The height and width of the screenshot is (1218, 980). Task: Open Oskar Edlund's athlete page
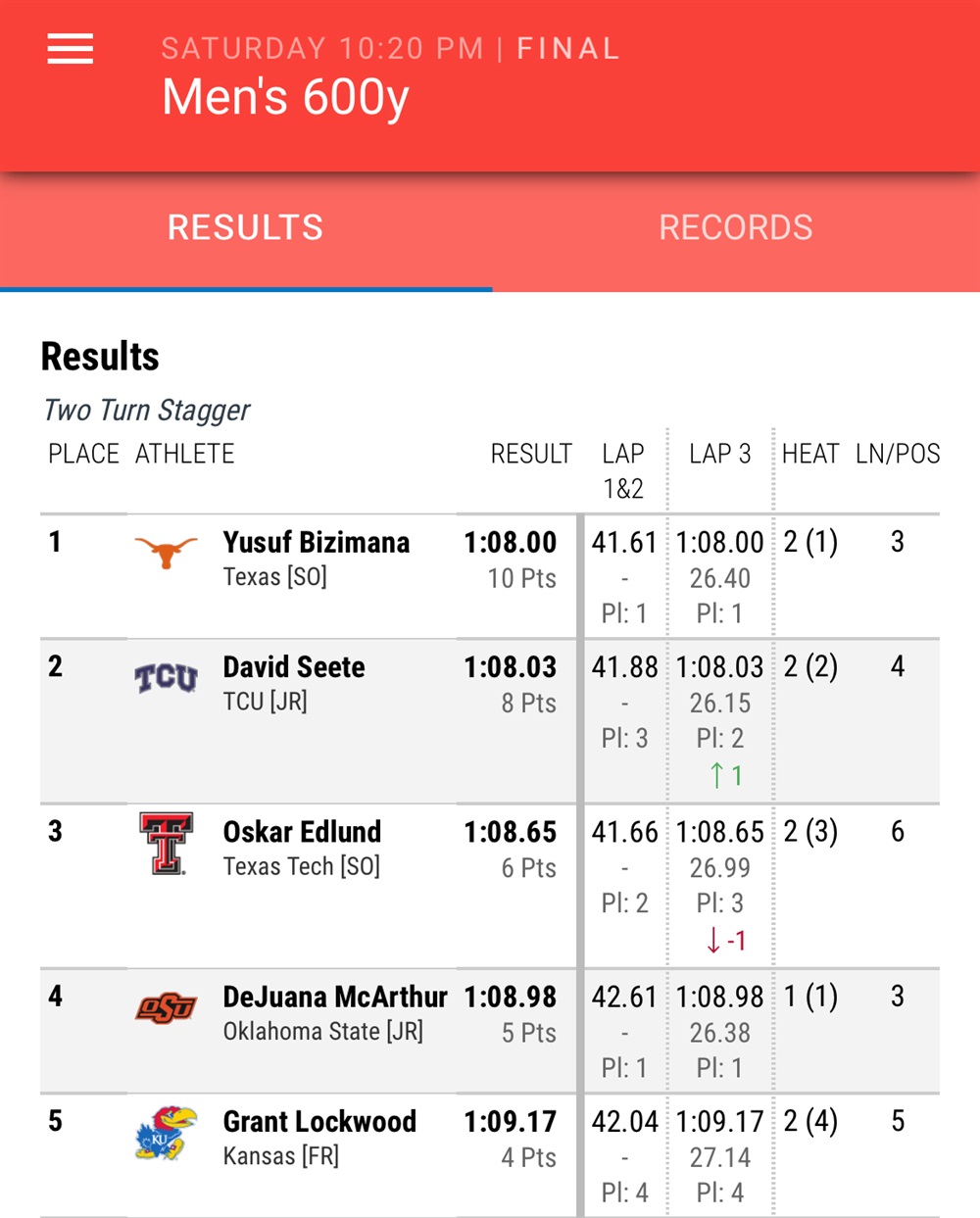coord(302,832)
